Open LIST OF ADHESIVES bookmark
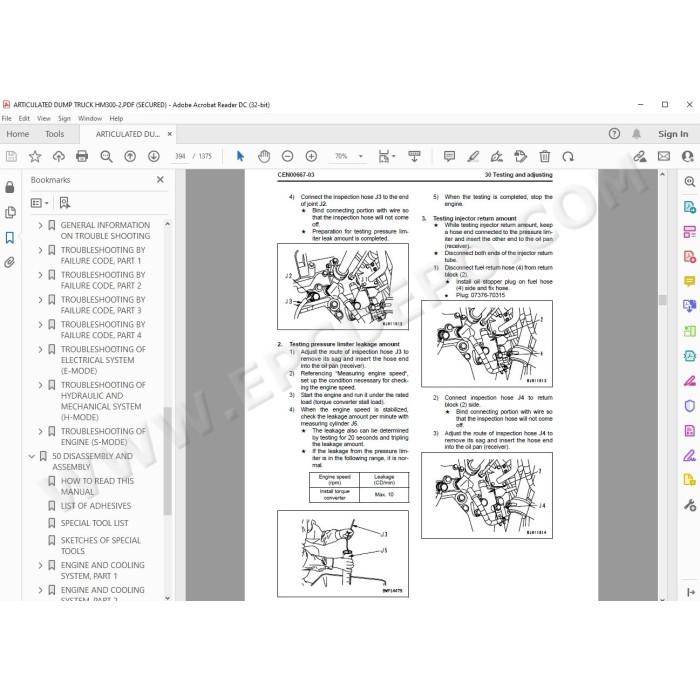Screen dimensions: 700x700 pos(96,506)
